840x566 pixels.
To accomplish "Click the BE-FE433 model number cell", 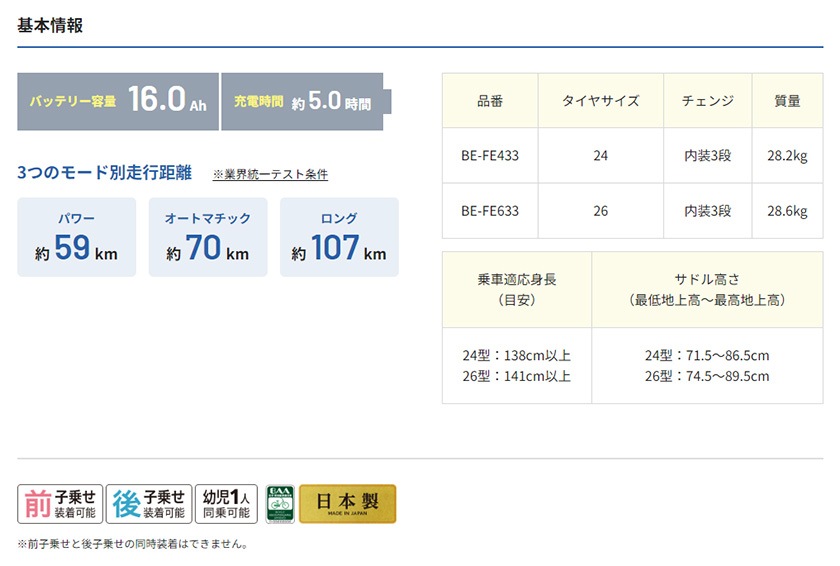I will click(490, 156).
